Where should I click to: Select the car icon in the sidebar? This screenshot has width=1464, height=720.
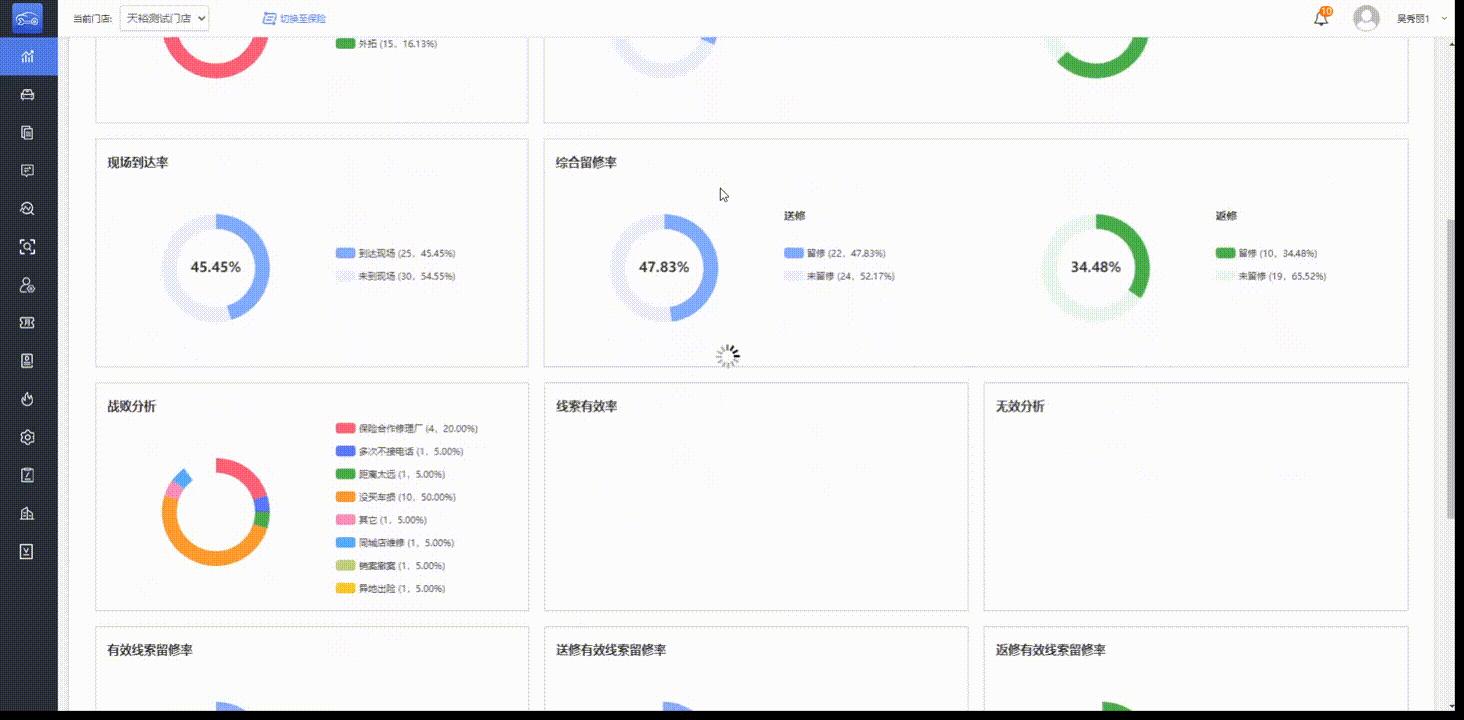pos(27,95)
